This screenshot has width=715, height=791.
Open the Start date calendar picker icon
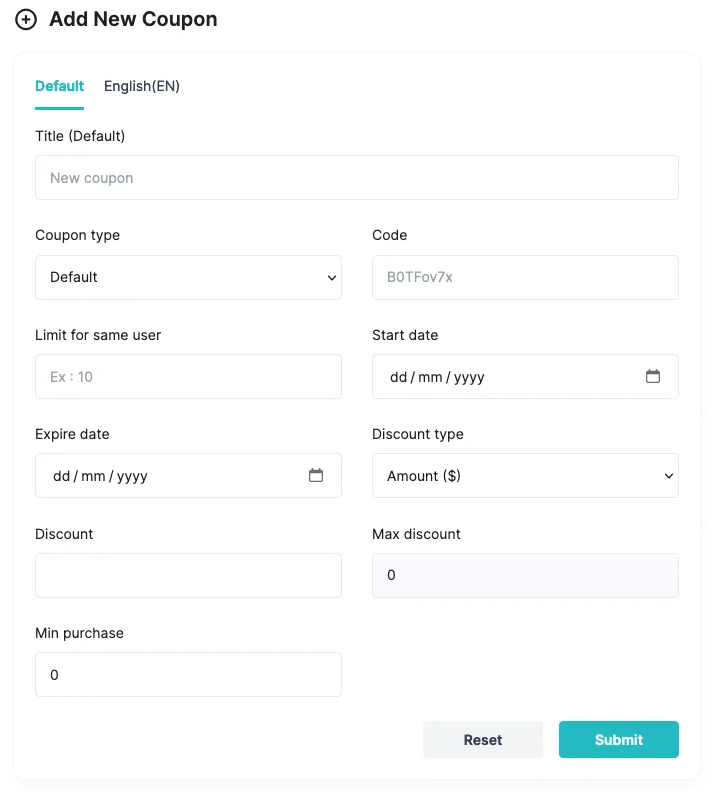[x=652, y=376]
